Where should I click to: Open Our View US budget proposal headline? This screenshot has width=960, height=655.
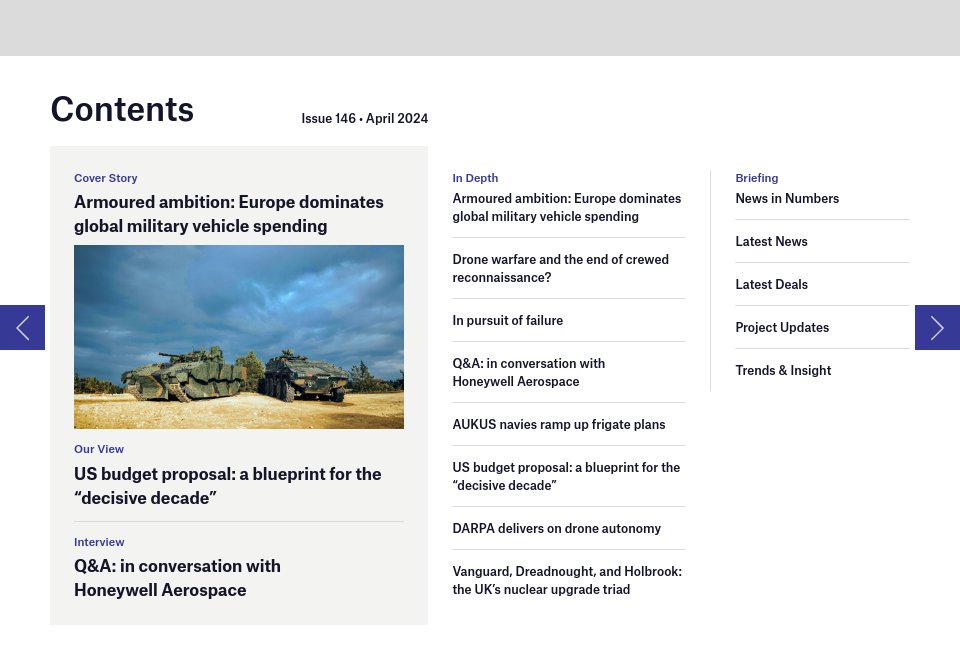(x=228, y=486)
